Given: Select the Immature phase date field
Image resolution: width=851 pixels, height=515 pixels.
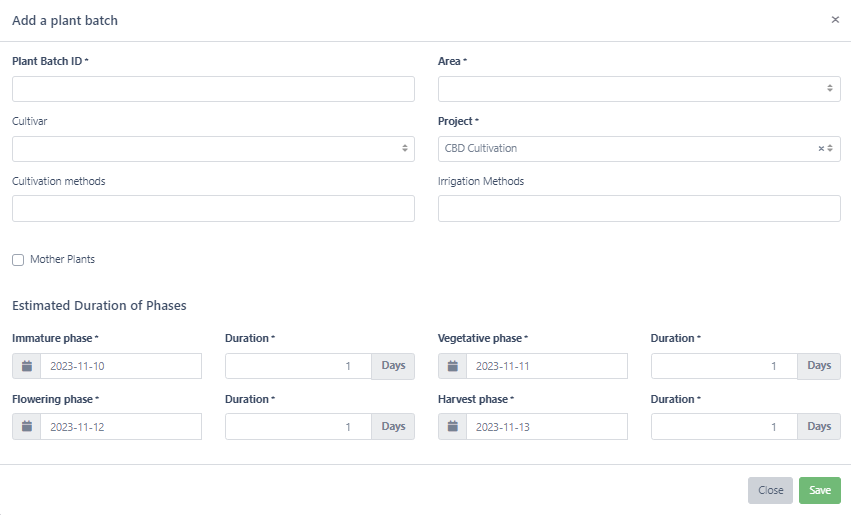Looking at the screenshot, I should 120,366.
